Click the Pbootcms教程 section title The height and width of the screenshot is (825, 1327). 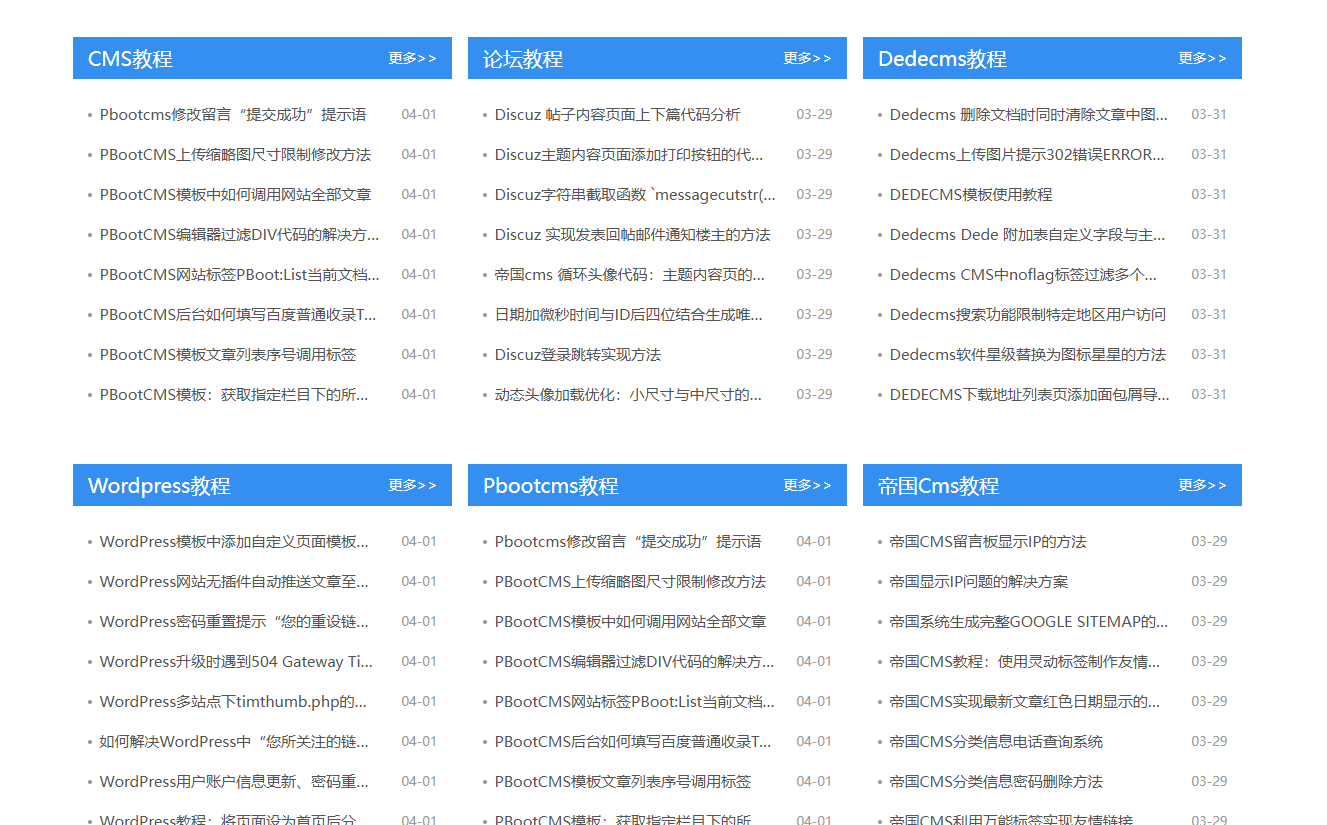coord(551,486)
